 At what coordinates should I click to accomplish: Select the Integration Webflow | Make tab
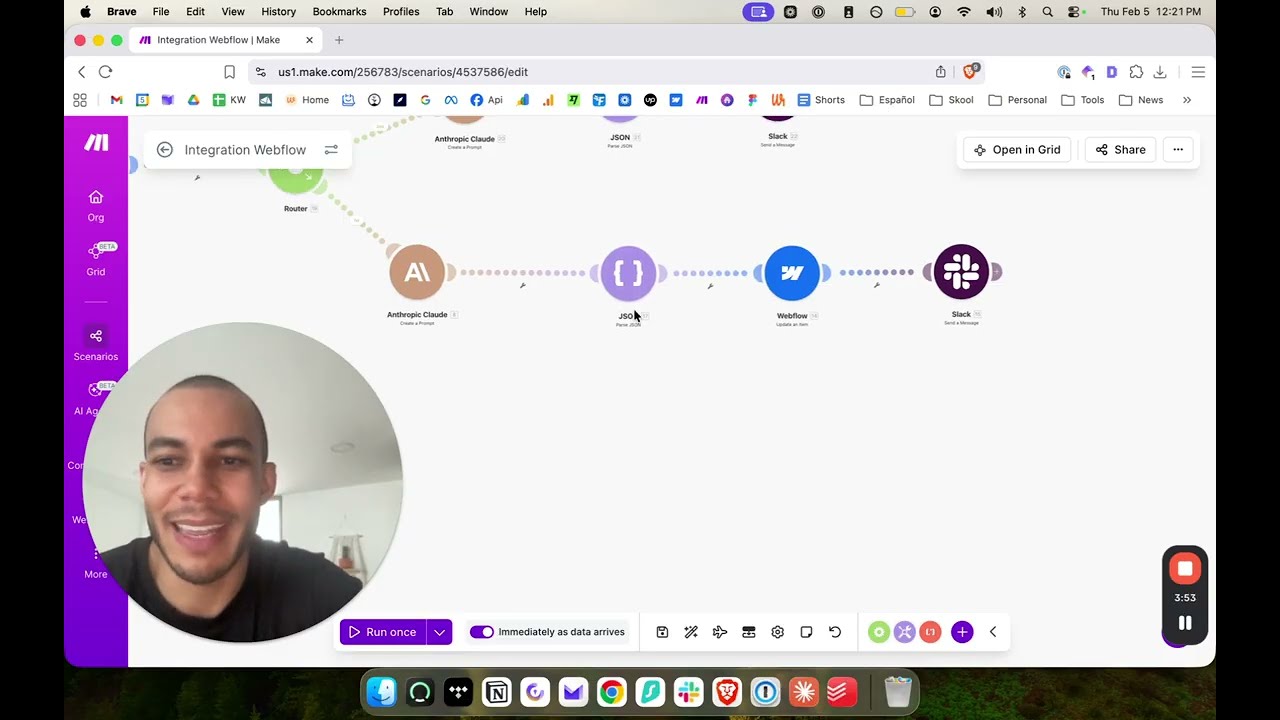pyautogui.click(x=226, y=40)
